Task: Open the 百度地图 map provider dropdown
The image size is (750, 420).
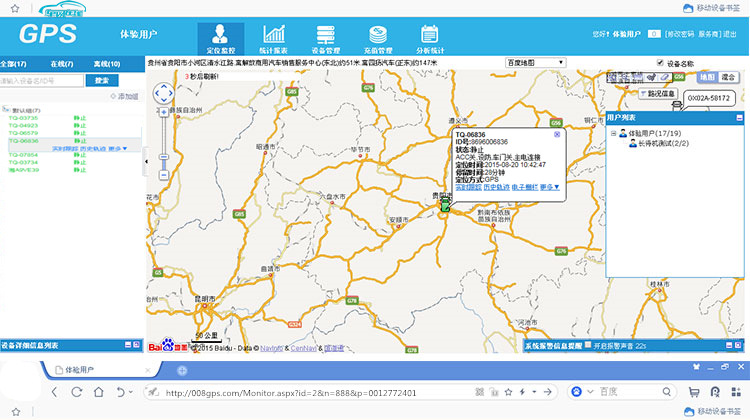Action: 535,63
